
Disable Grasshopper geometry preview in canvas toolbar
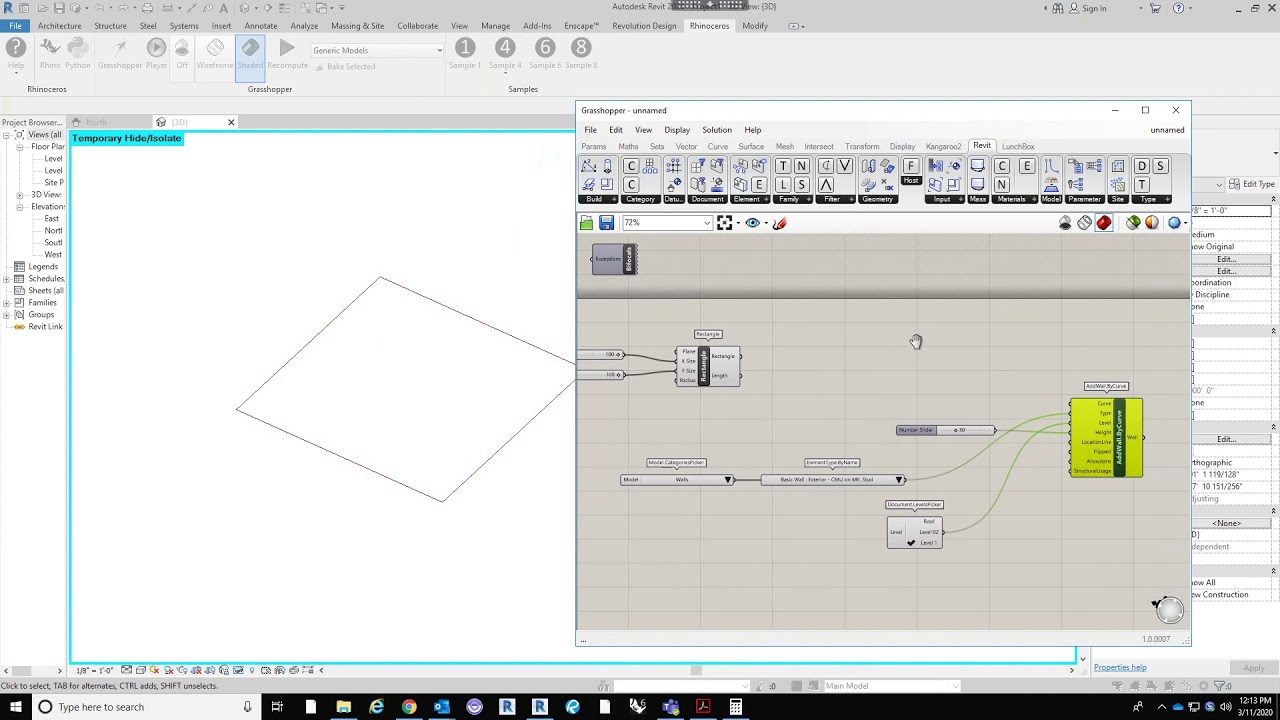pos(1065,223)
